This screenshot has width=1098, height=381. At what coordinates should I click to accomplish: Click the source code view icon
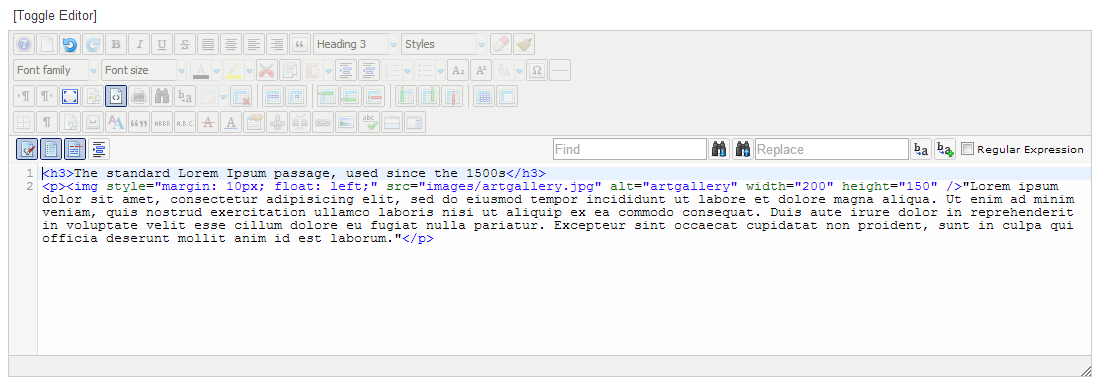pyautogui.click(x=116, y=96)
